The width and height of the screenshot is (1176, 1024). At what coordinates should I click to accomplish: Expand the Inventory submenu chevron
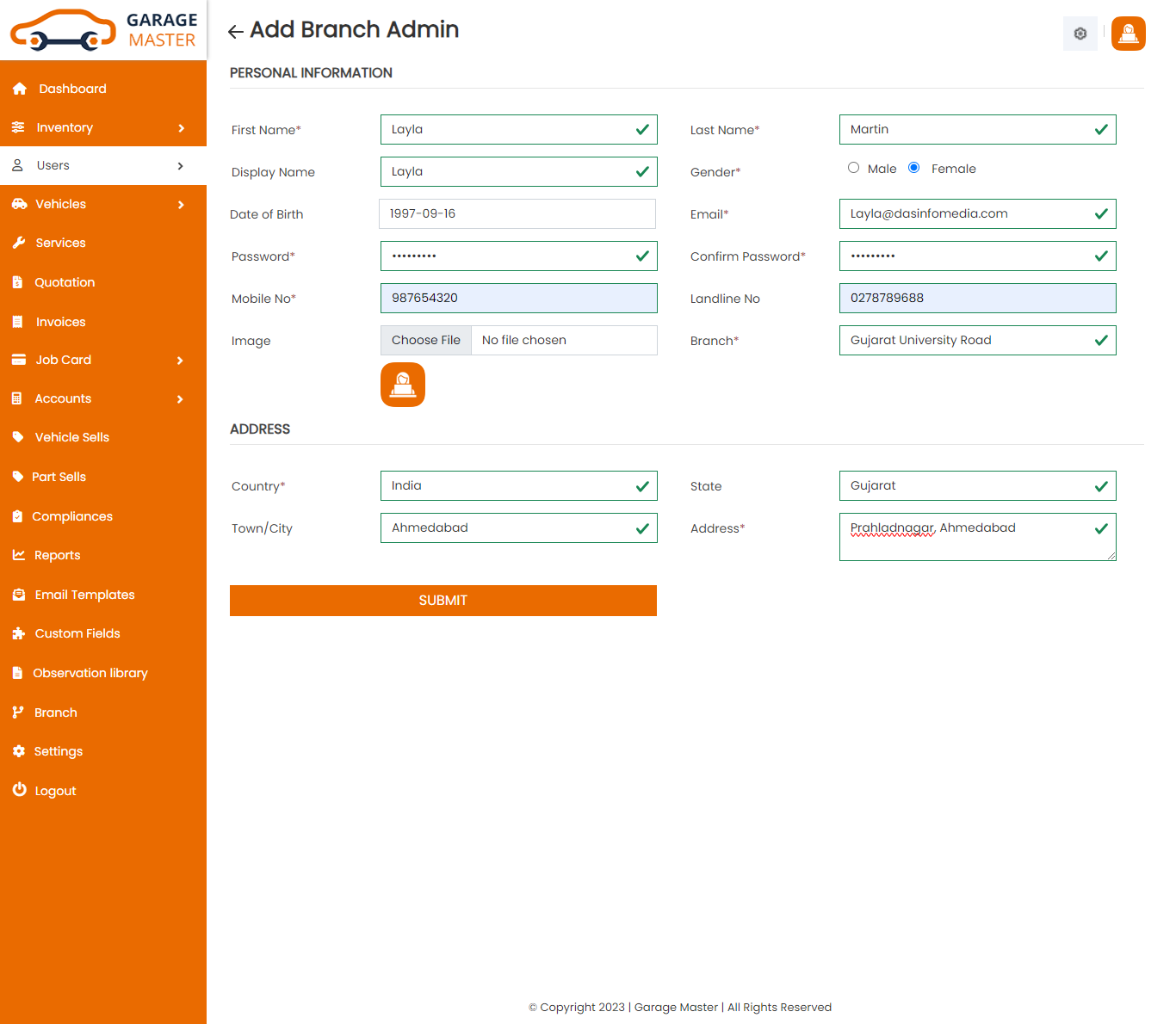[x=181, y=128]
